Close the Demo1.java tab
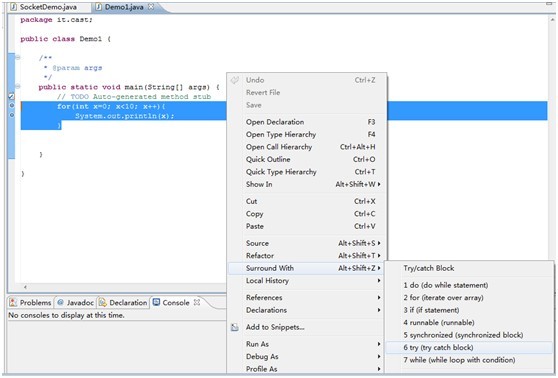Viewport: 558px width, 378px height. point(151,6)
